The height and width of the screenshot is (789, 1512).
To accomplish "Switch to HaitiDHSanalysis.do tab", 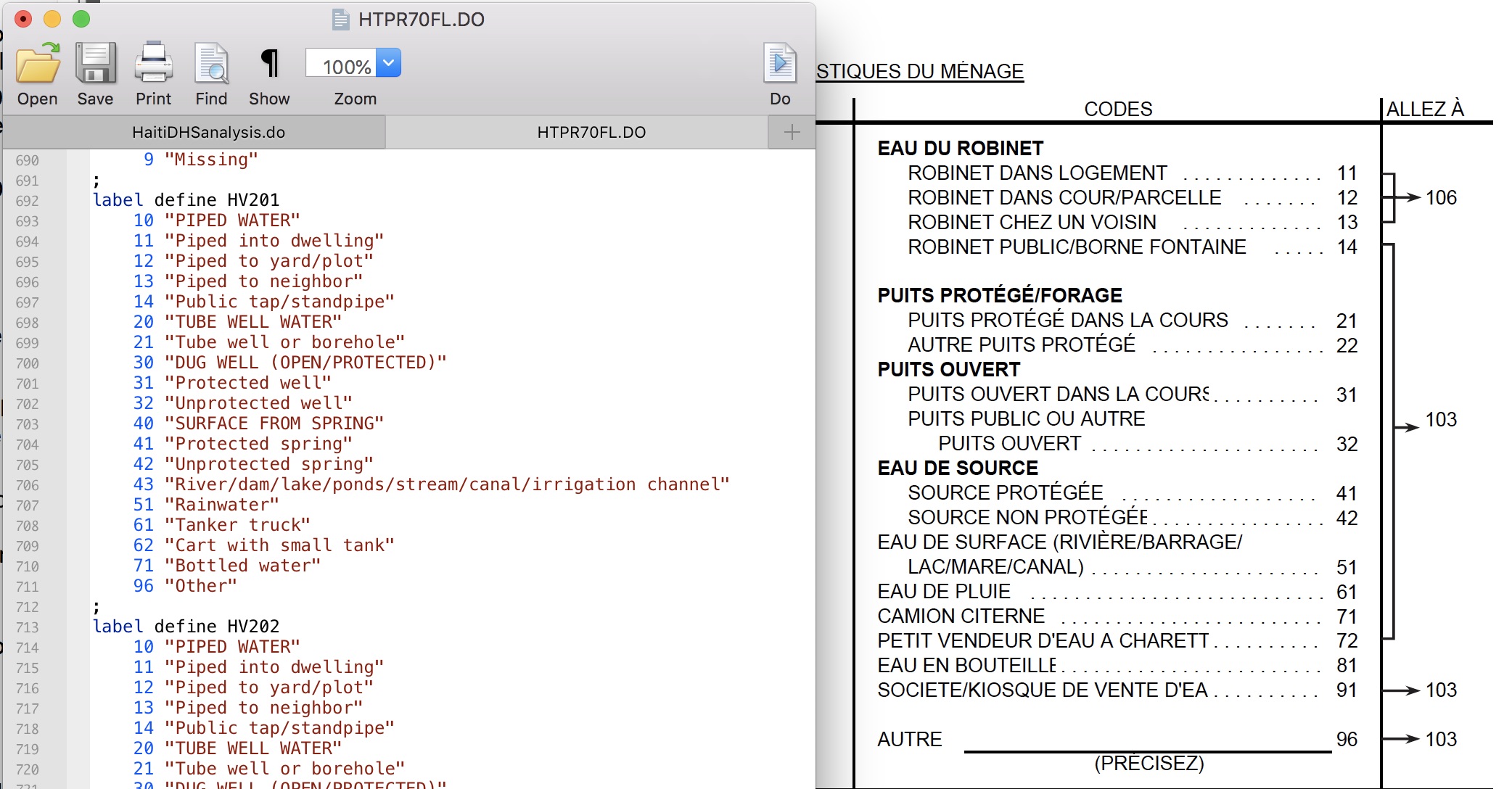I will click(208, 132).
